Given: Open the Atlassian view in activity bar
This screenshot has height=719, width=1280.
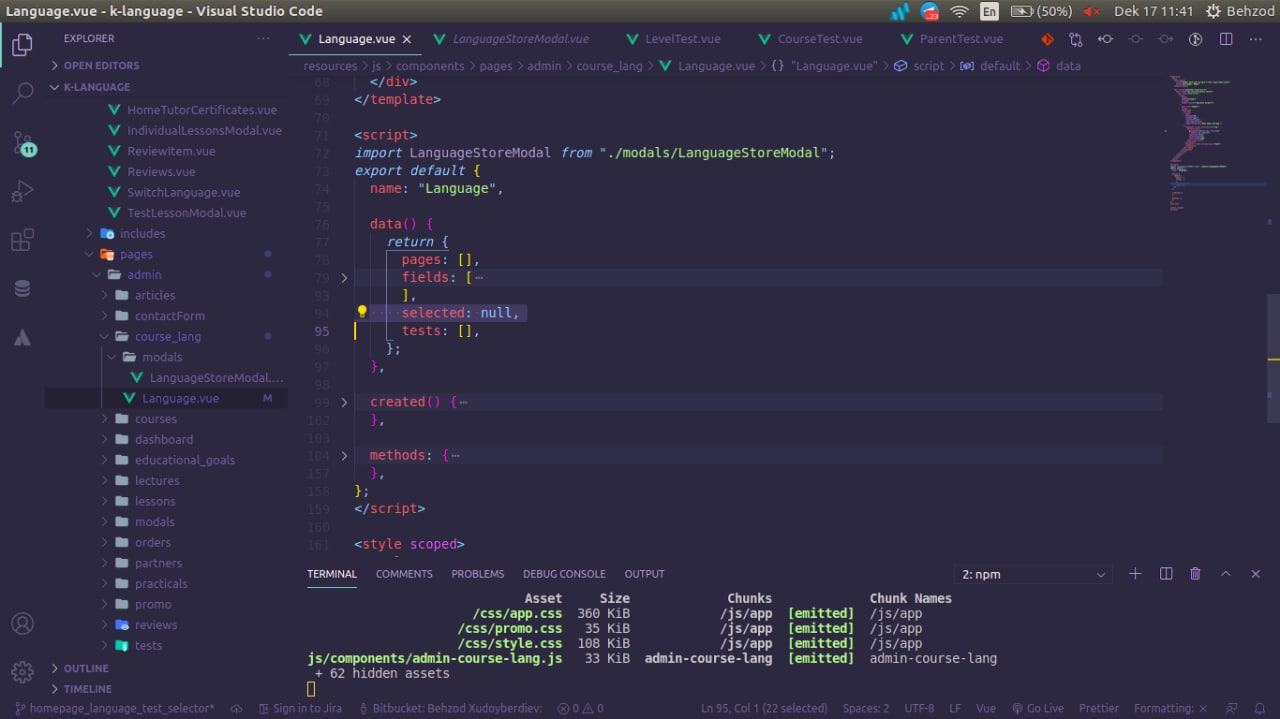Looking at the screenshot, I should click(22, 338).
